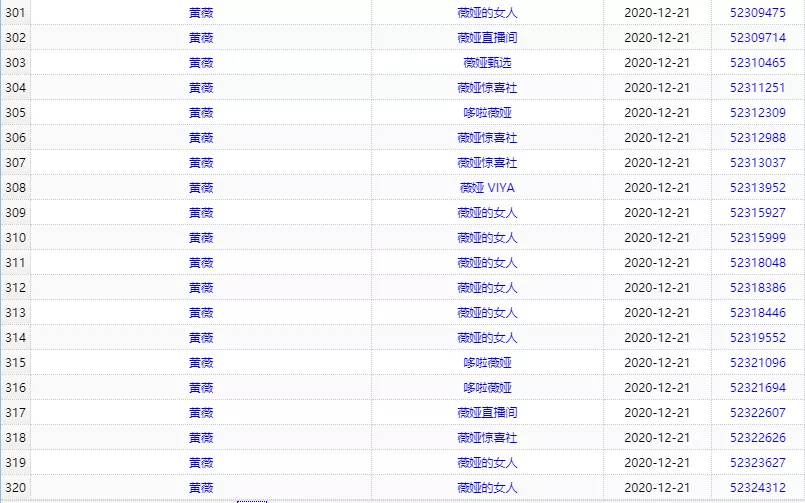Select the row number 302 cell
Image resolution: width=805 pixels, height=503 pixels.
tap(15, 37)
